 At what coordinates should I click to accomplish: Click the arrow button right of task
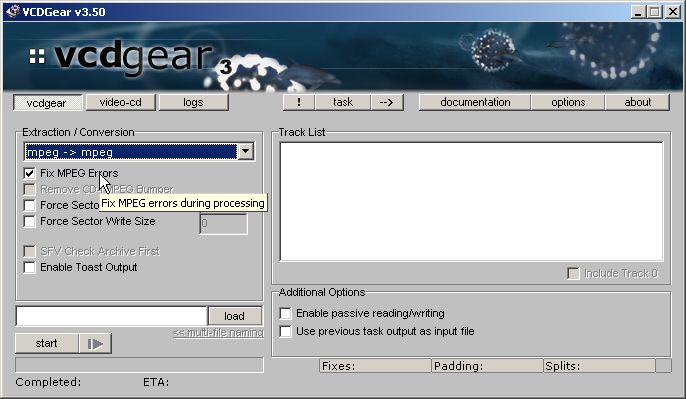(x=387, y=102)
